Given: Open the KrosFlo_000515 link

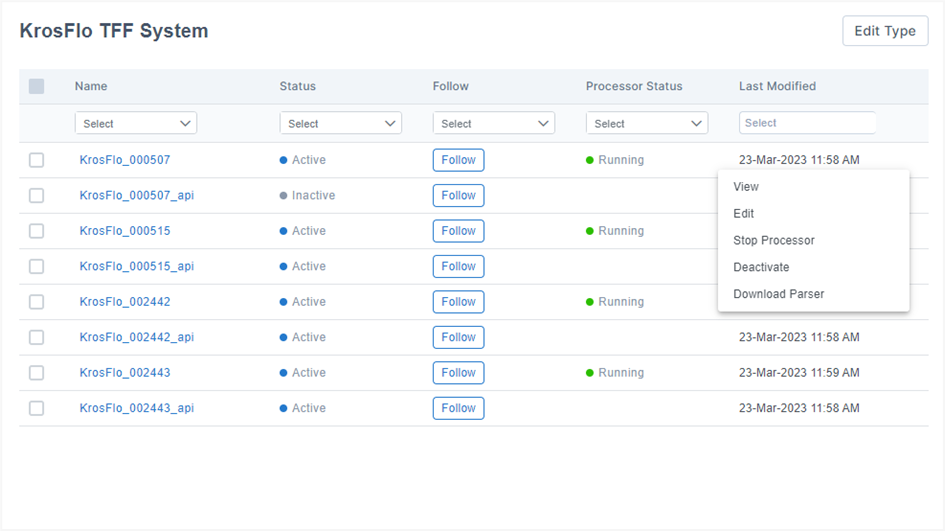Looking at the screenshot, I should point(125,231).
